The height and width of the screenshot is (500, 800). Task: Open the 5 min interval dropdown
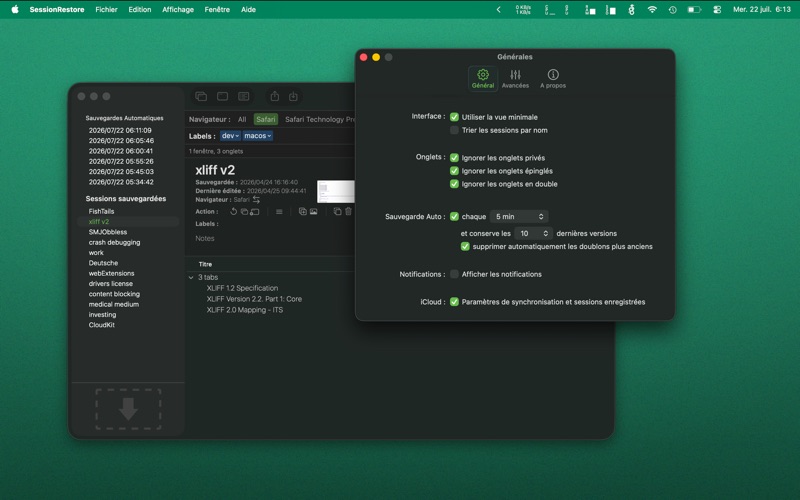coord(519,216)
